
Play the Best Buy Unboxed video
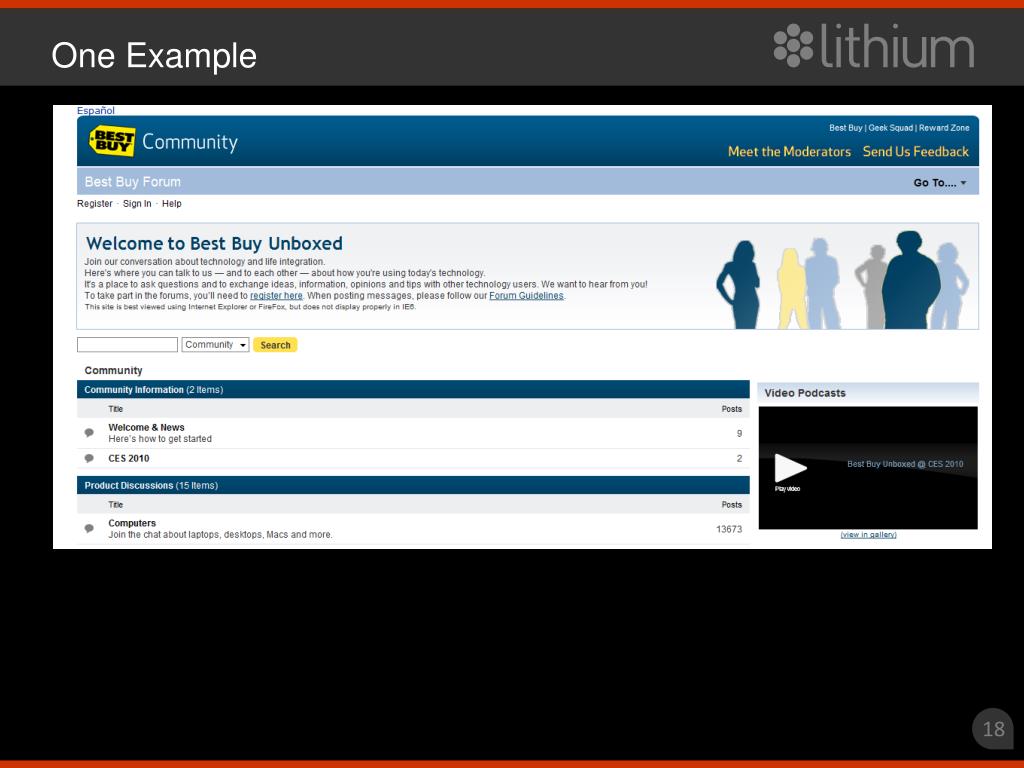coord(790,467)
